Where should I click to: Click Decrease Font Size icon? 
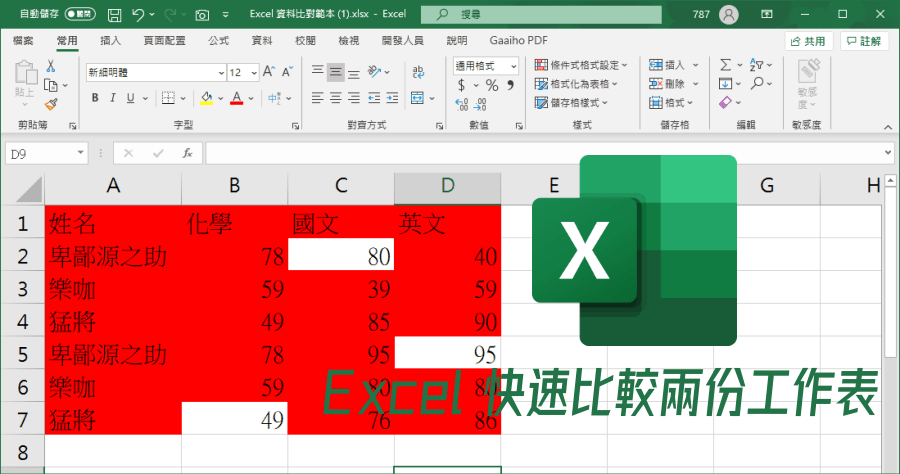click(x=287, y=72)
